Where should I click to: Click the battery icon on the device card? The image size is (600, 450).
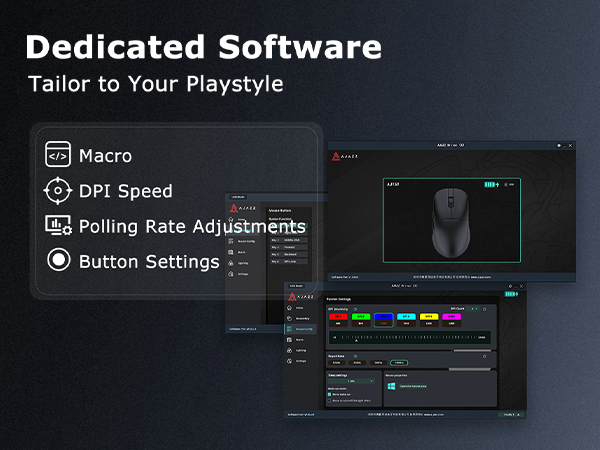(x=492, y=184)
